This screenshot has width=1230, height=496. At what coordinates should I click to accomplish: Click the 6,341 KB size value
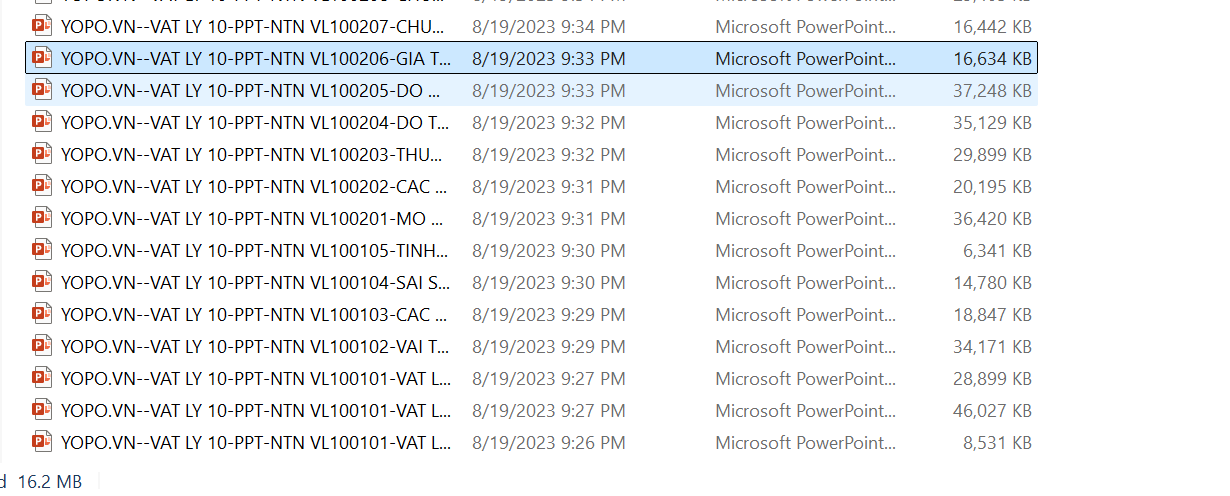pos(997,251)
